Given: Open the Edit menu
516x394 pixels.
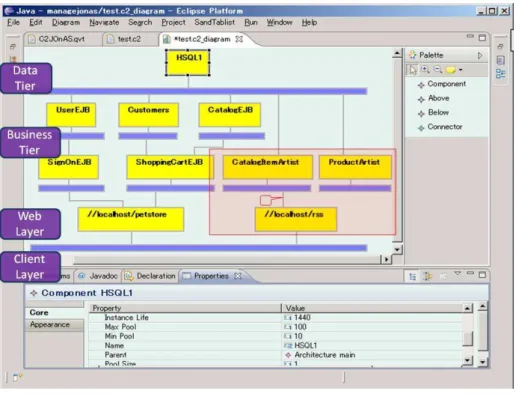Looking at the screenshot, I should pos(36,22).
